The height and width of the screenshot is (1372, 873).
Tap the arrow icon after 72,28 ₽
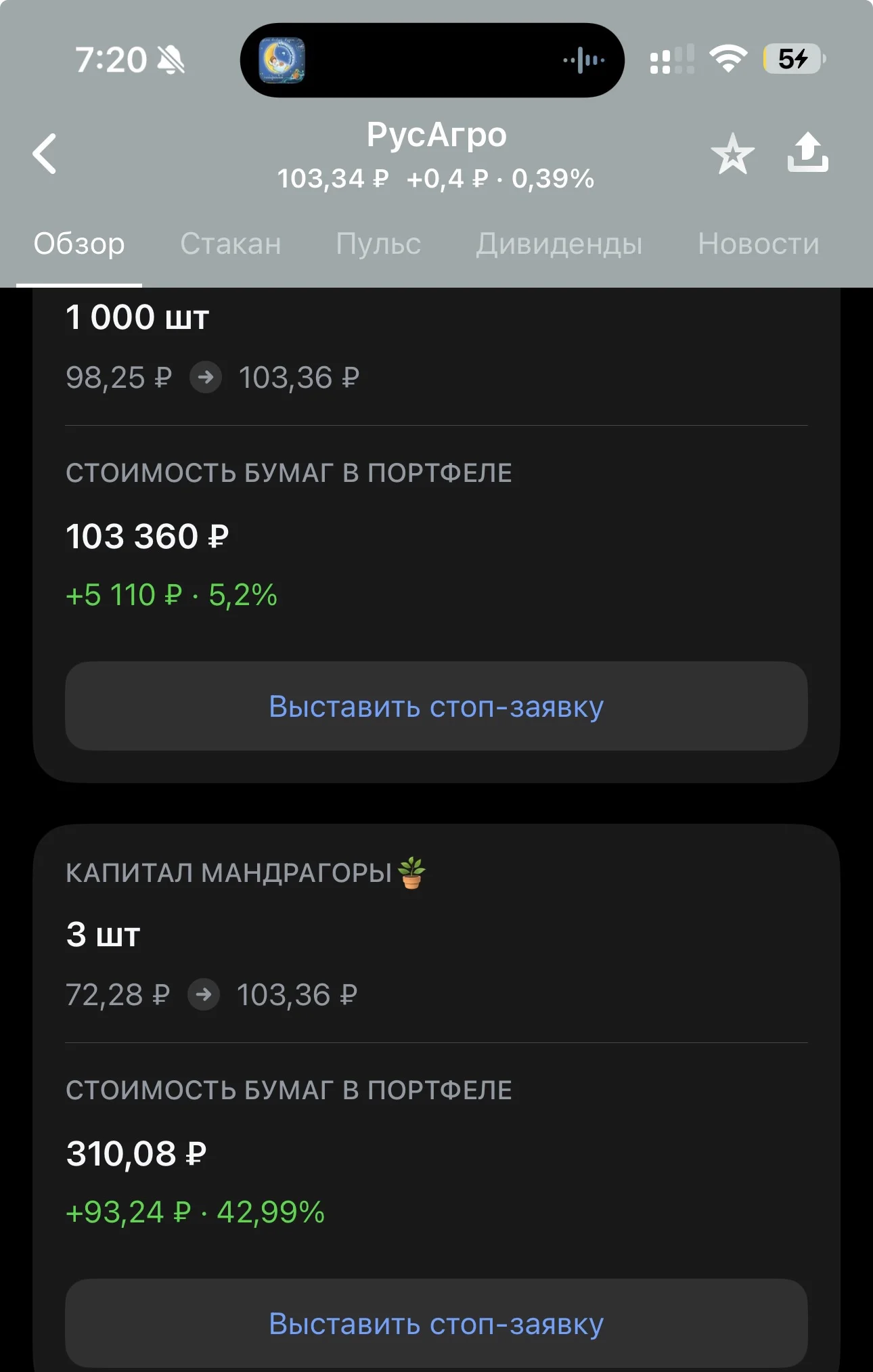click(204, 994)
